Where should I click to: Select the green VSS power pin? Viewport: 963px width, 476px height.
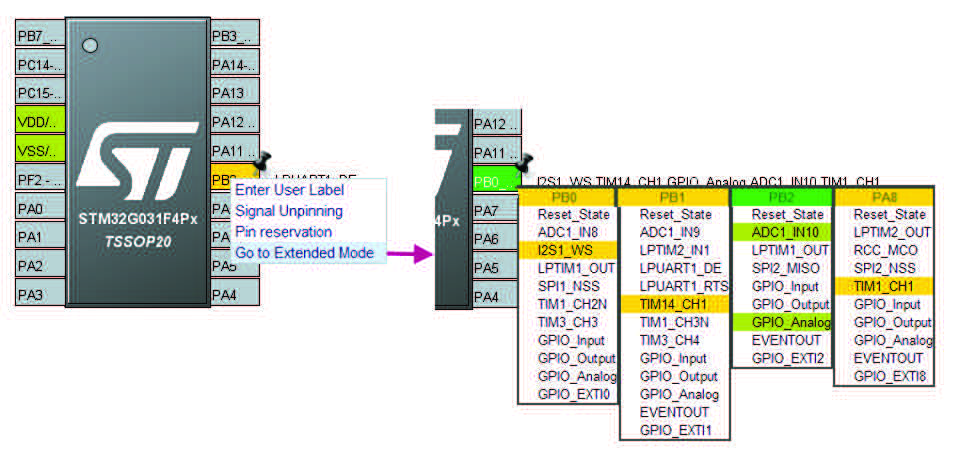click(x=40, y=151)
